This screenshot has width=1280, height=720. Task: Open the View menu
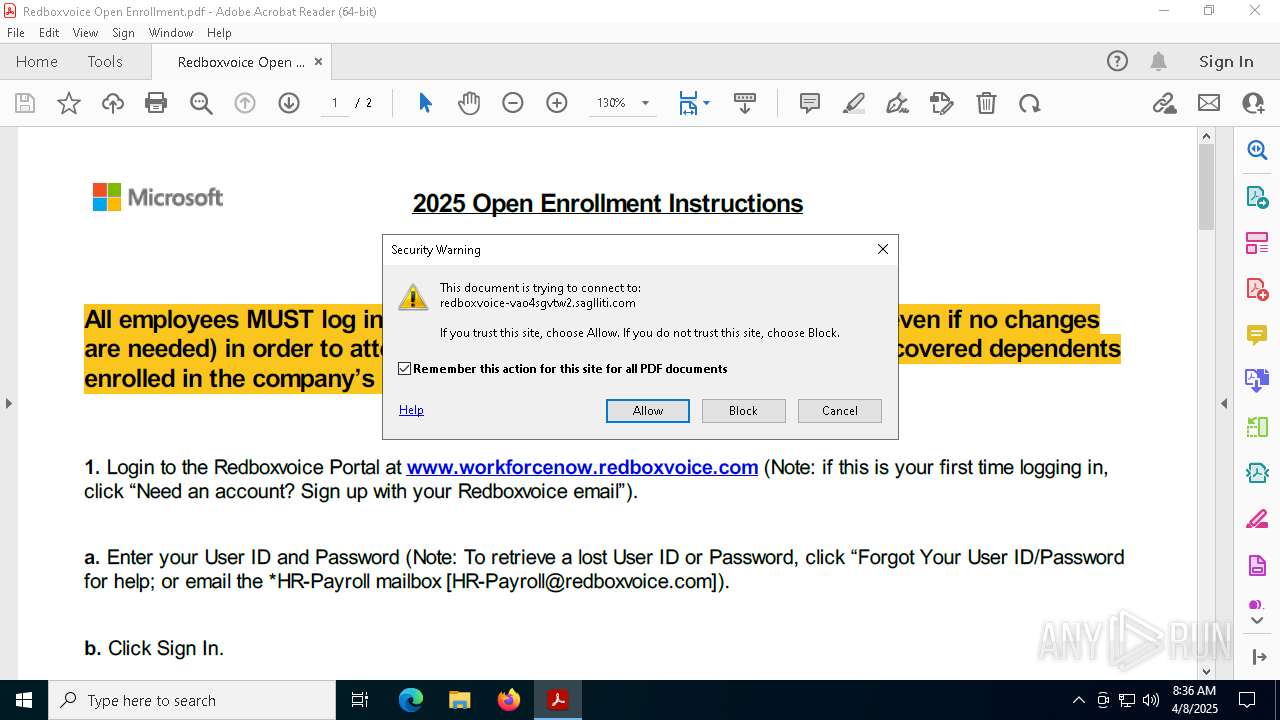coord(85,33)
